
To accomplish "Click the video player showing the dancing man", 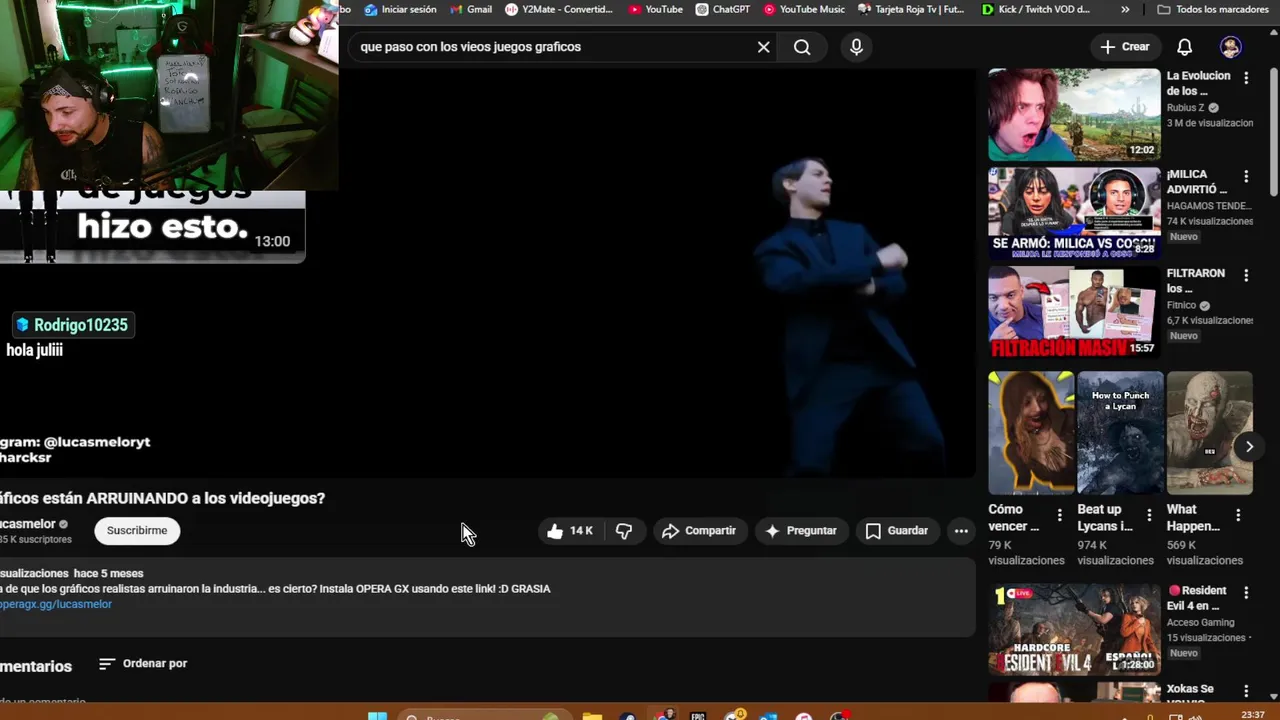I will pyautogui.click(x=657, y=273).
